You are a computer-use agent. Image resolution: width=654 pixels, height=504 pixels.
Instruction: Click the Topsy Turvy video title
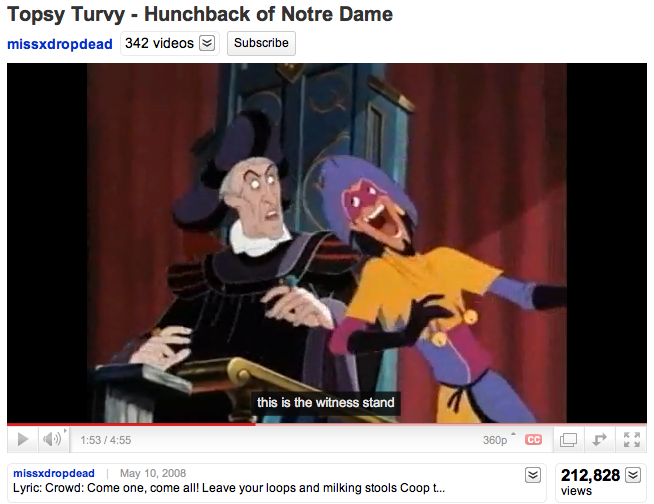pos(200,14)
